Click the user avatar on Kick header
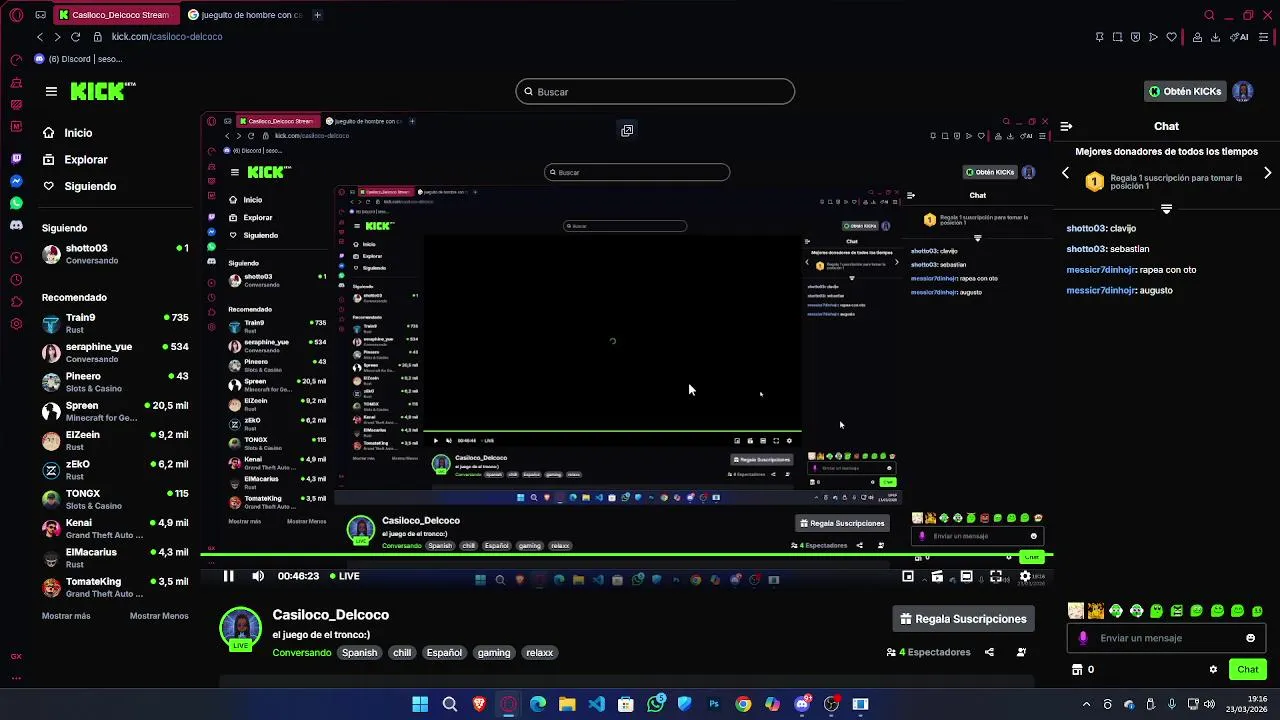 click(x=1243, y=91)
